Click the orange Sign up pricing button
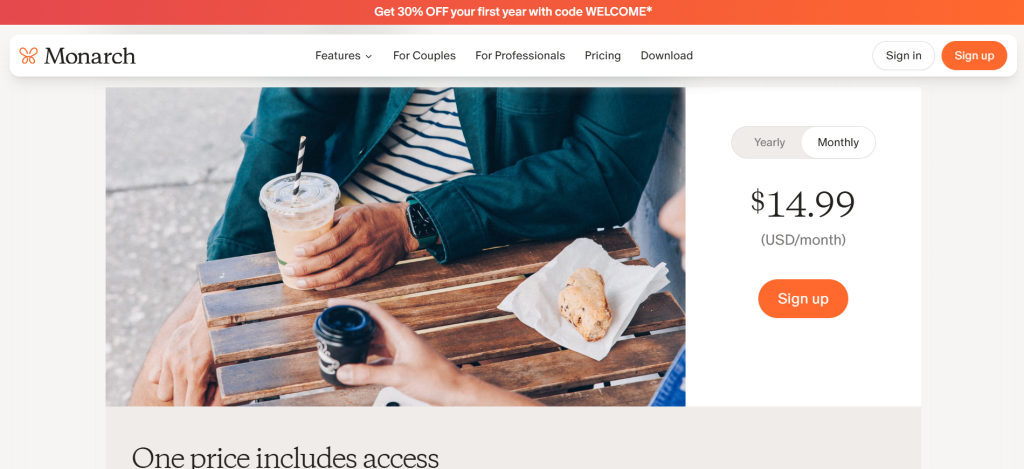 [803, 299]
